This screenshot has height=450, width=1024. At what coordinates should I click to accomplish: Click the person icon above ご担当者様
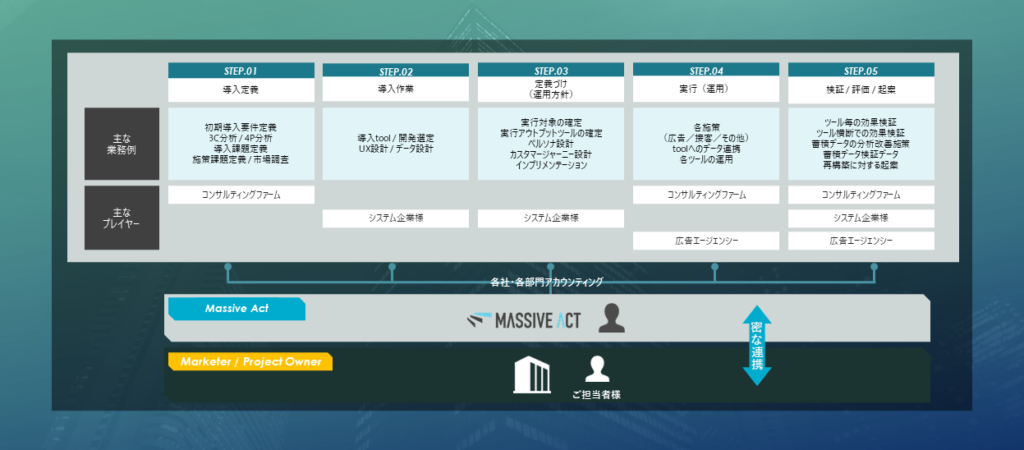point(597,369)
